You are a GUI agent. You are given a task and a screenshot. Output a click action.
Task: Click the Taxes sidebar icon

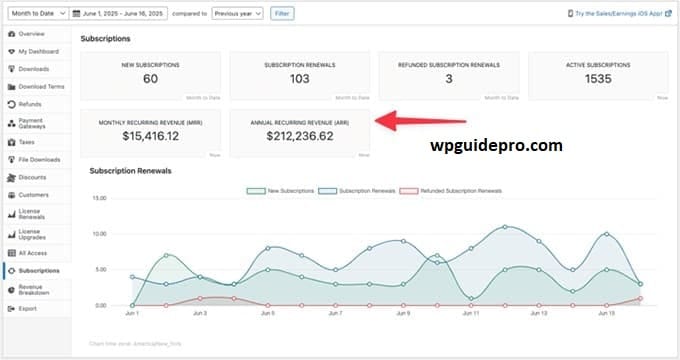click(x=12, y=142)
